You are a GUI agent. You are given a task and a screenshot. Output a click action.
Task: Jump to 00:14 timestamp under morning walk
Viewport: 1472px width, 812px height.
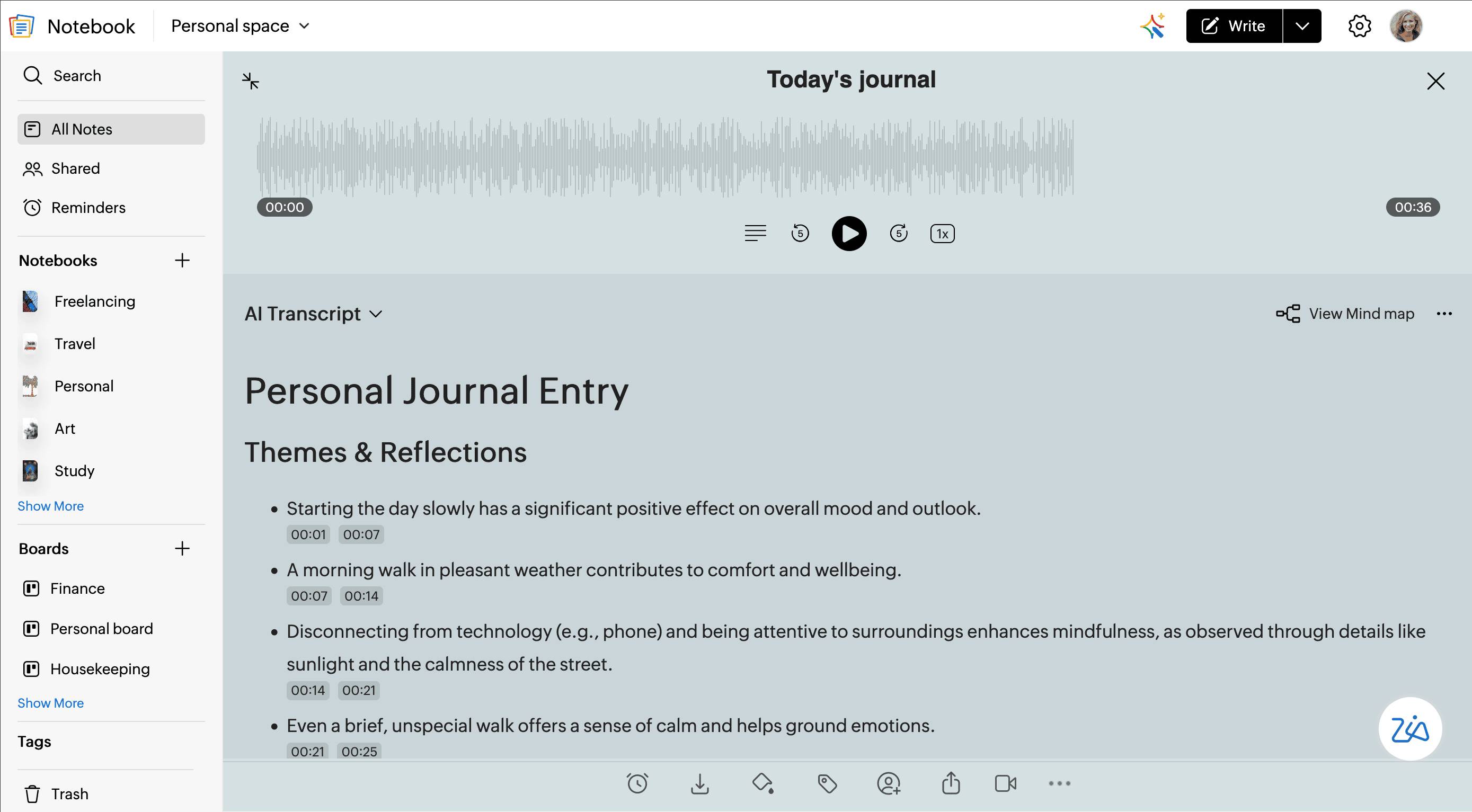tap(361, 596)
